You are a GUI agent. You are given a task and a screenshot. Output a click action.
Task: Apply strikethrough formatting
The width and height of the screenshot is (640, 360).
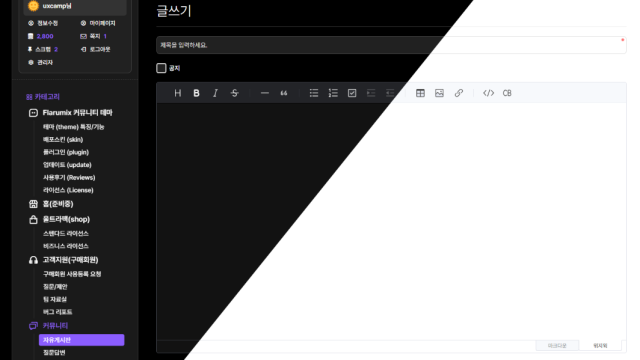(x=234, y=93)
